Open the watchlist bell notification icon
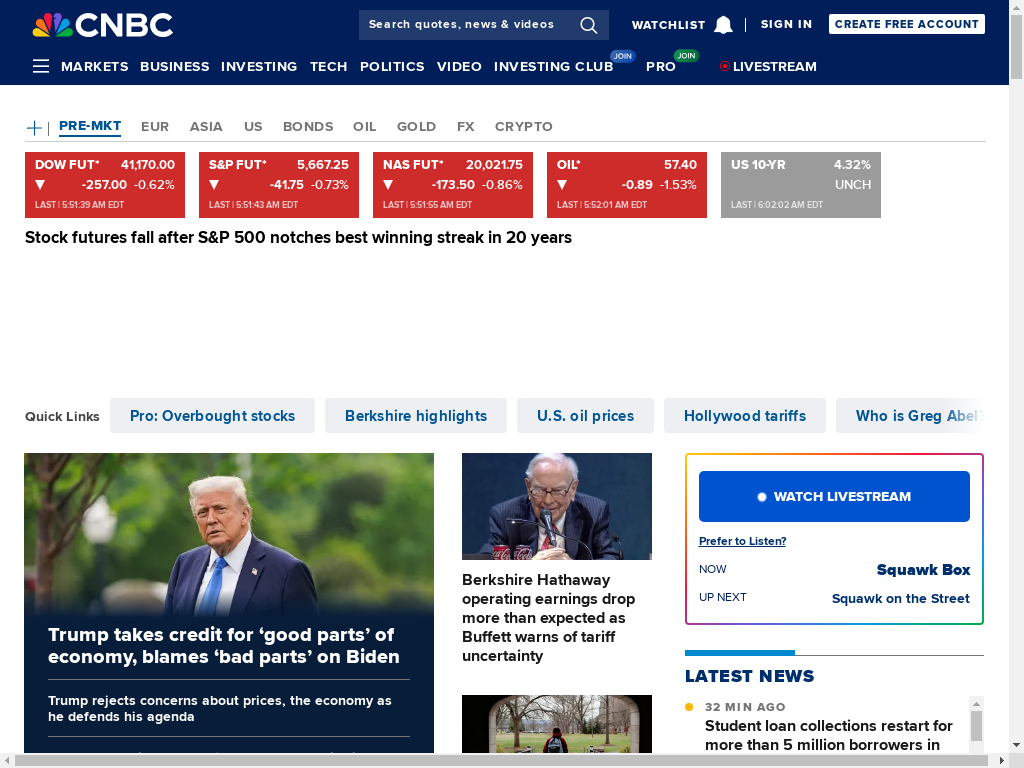The height and width of the screenshot is (768, 1024). [x=723, y=25]
